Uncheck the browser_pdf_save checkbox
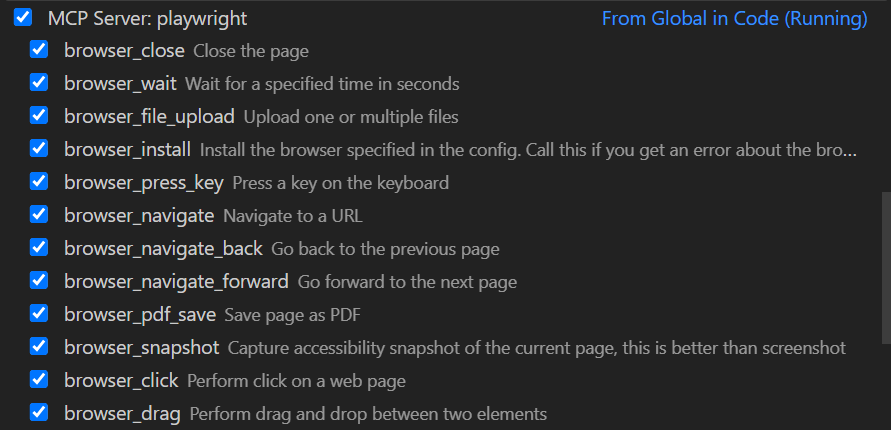891x430 pixels. pyautogui.click(x=39, y=314)
